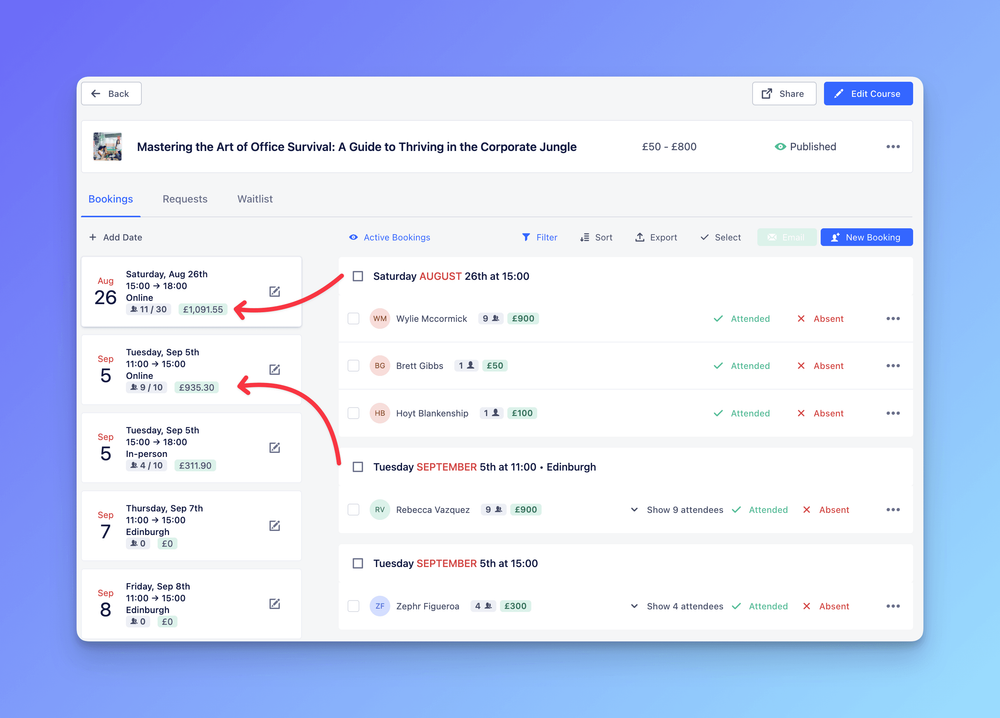Click edit icon on Aug 26th date card
Image resolution: width=1000 pixels, height=718 pixels.
(275, 292)
